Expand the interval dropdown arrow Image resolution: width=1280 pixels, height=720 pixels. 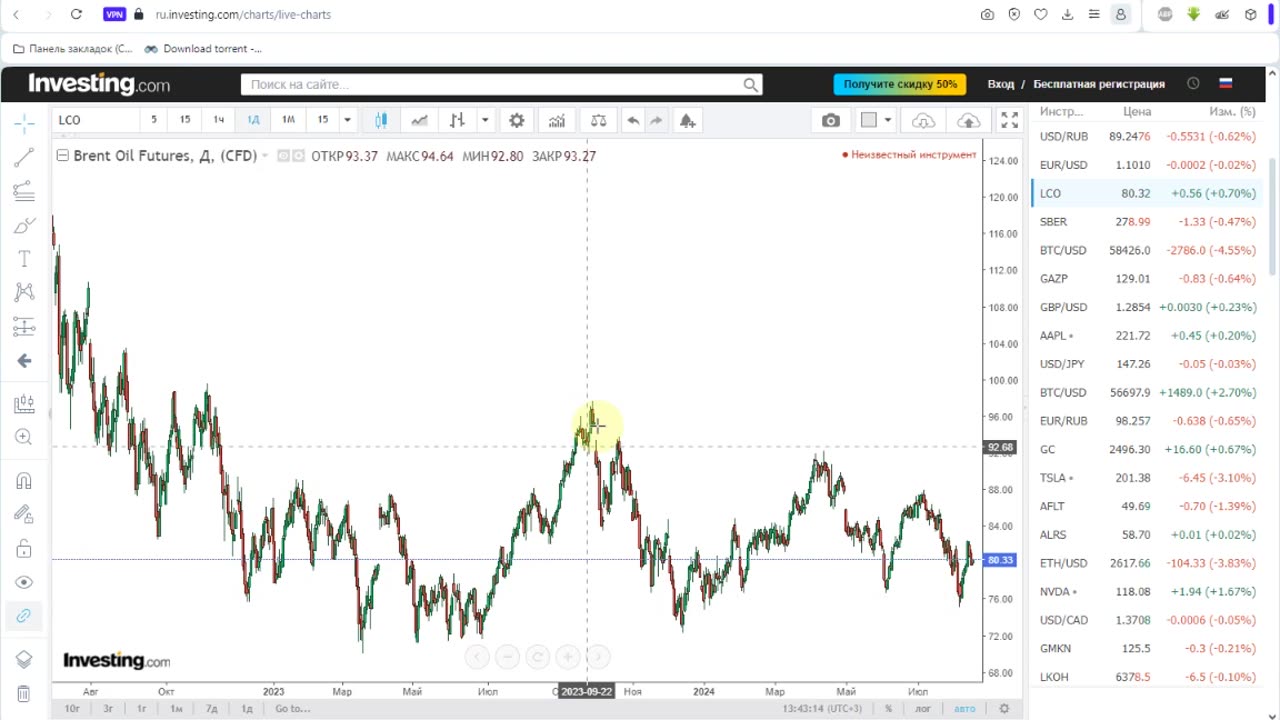(347, 120)
